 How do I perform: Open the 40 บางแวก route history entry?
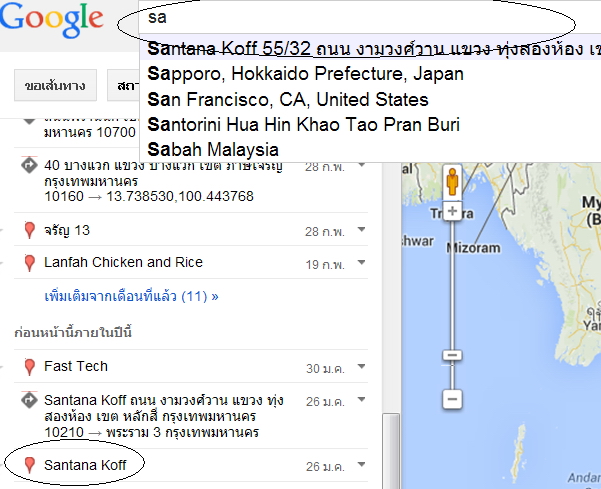click(163, 181)
